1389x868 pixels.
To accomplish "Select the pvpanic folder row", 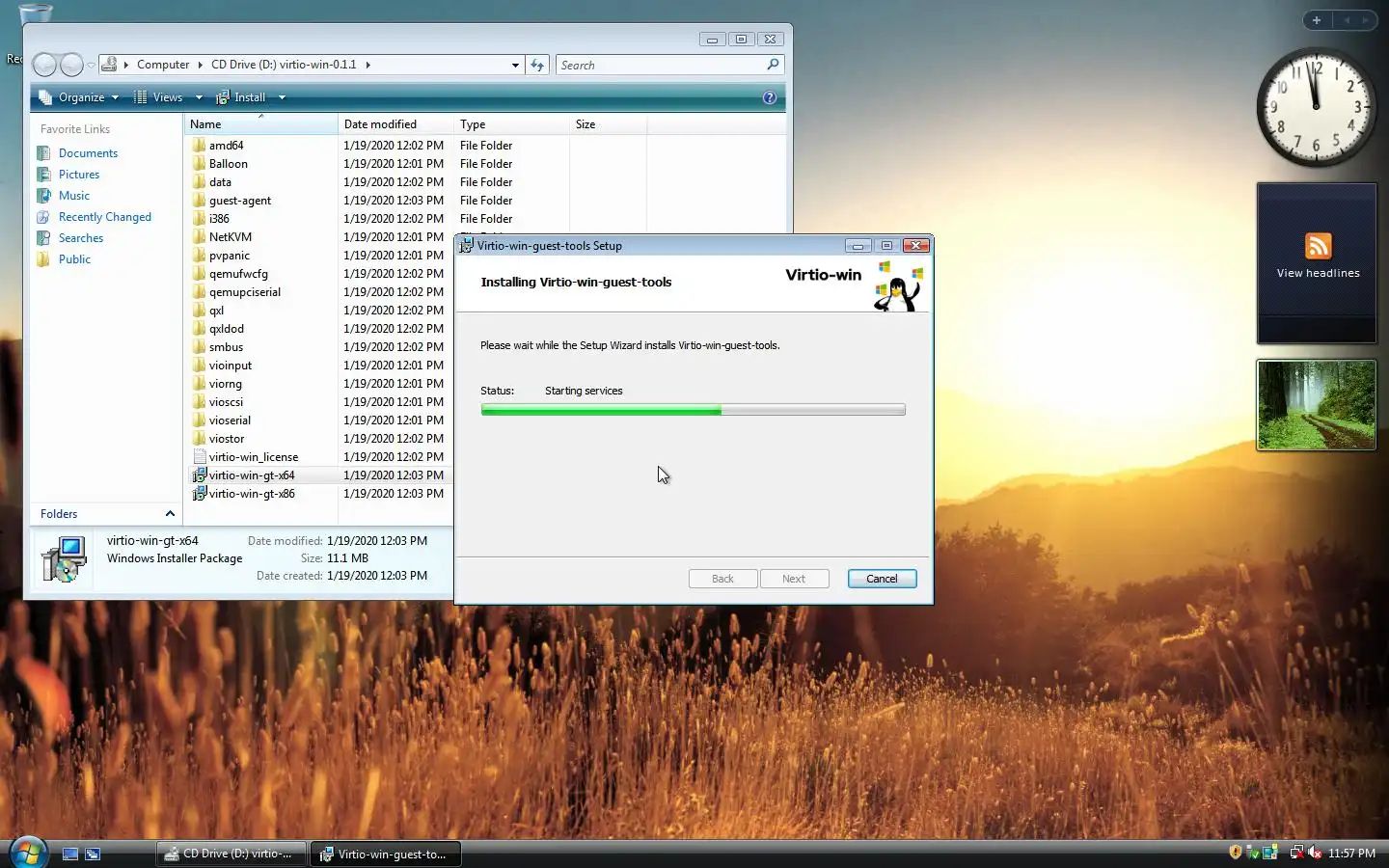I will pos(318,256).
